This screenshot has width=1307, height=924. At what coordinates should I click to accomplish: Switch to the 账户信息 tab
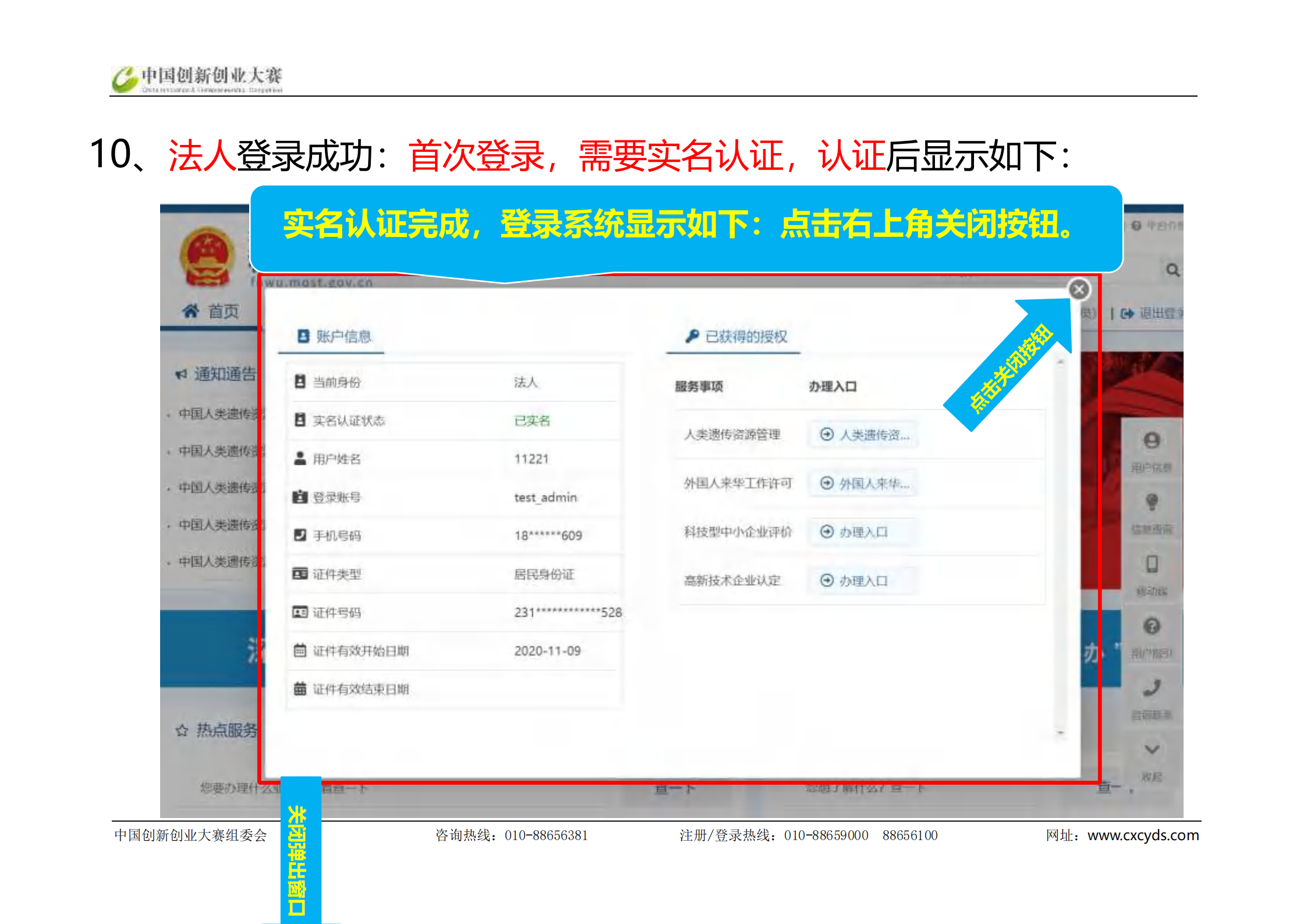pyautogui.click(x=334, y=337)
